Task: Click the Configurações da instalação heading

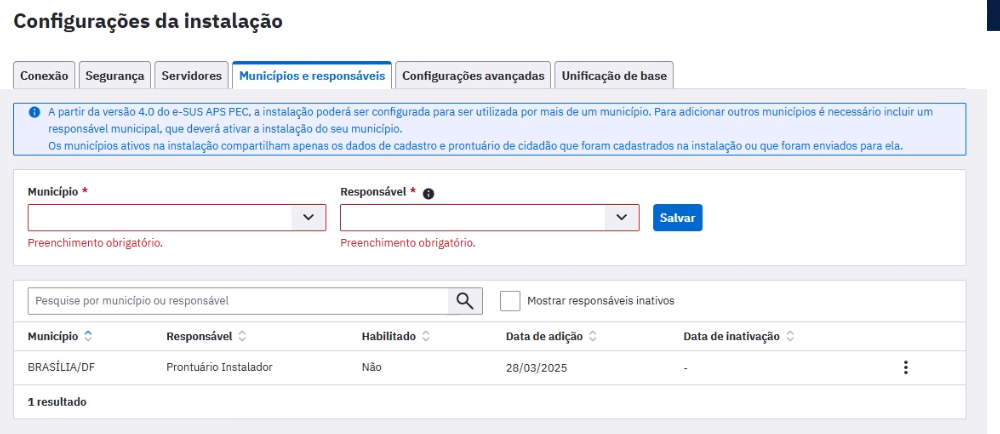Action: [148, 21]
